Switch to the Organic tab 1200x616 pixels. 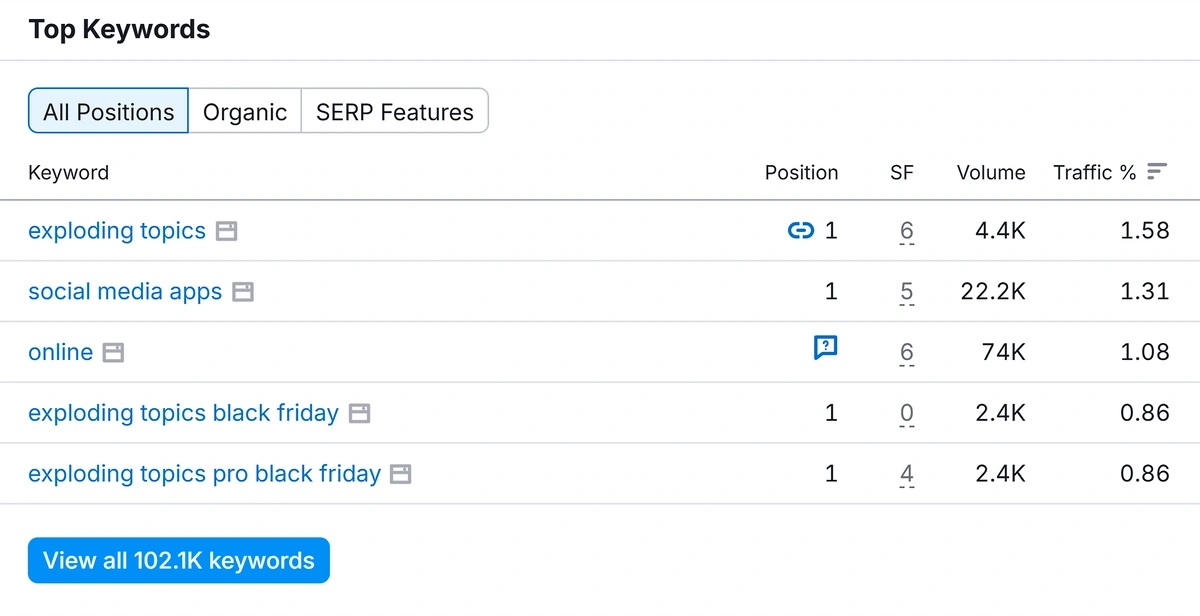[245, 111]
